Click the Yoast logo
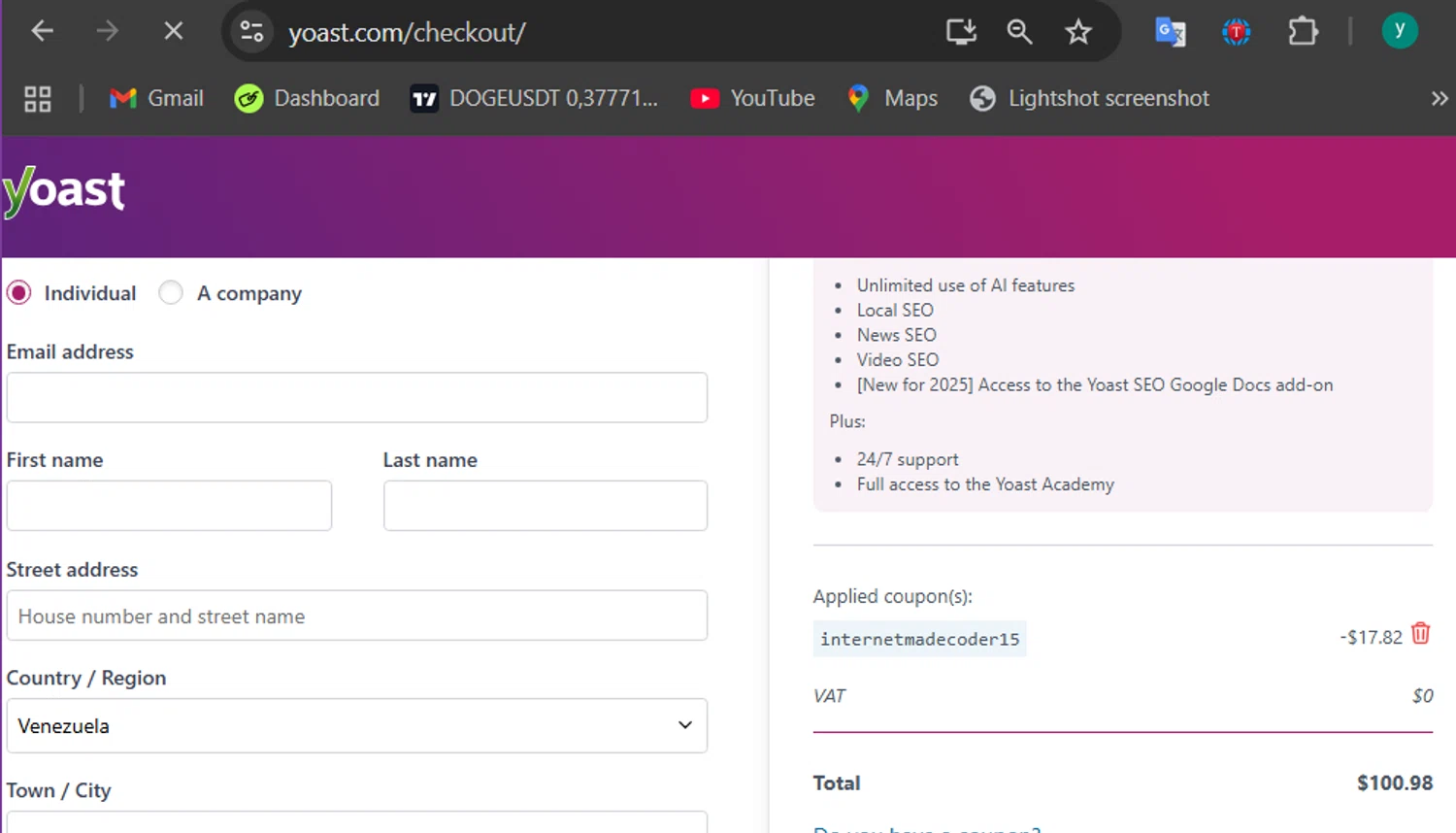 click(64, 191)
